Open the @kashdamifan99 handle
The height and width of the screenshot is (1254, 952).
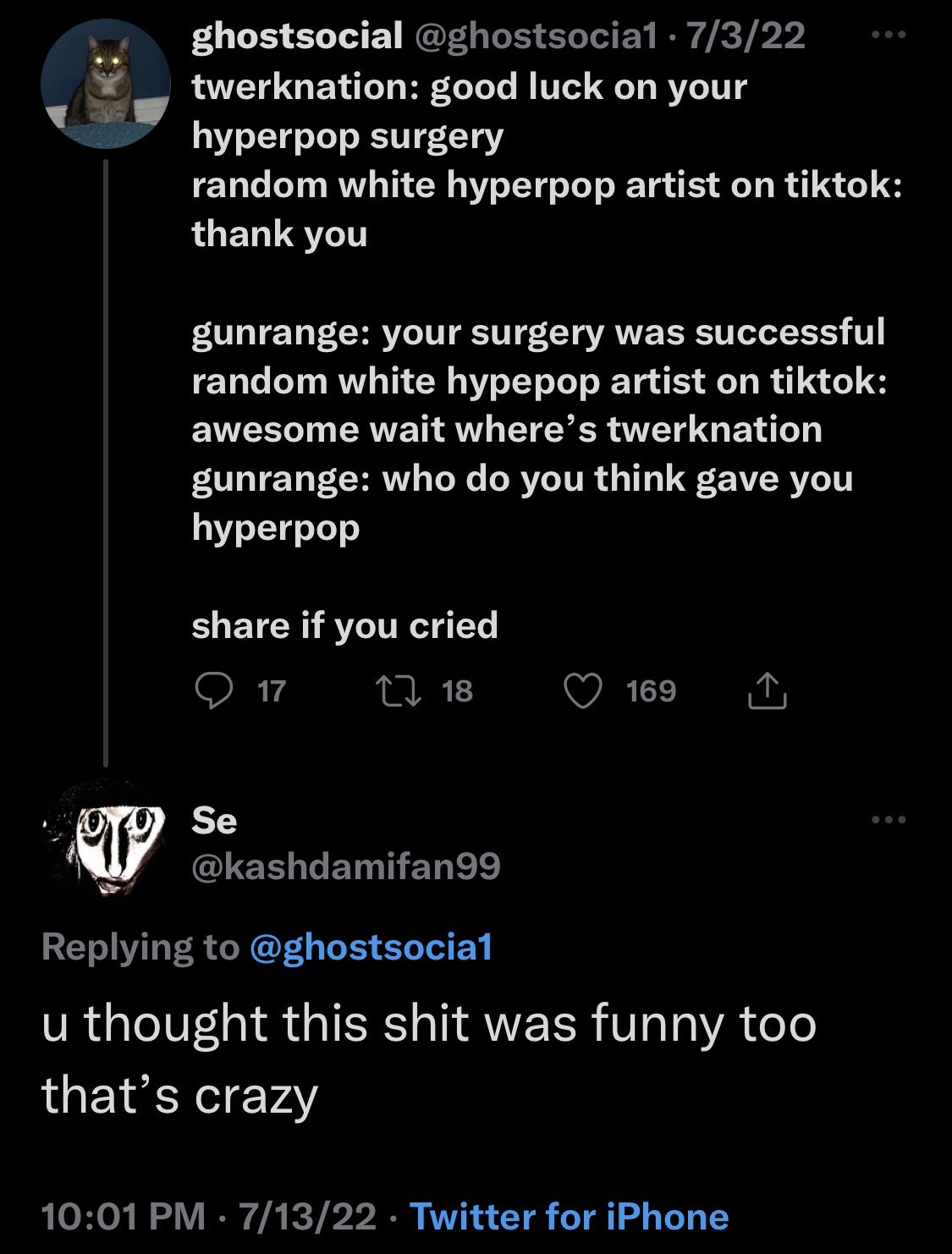click(x=346, y=866)
